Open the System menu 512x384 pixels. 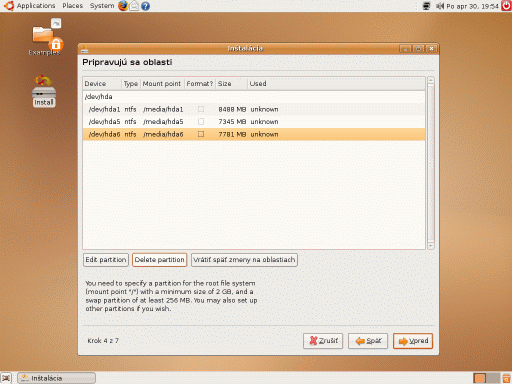tap(102, 6)
